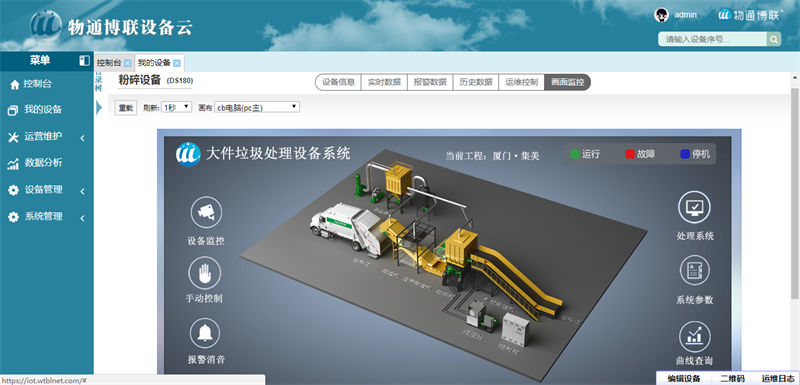Open 系统参数 document icon
Viewport: 800px width, 385px height.
click(694, 270)
